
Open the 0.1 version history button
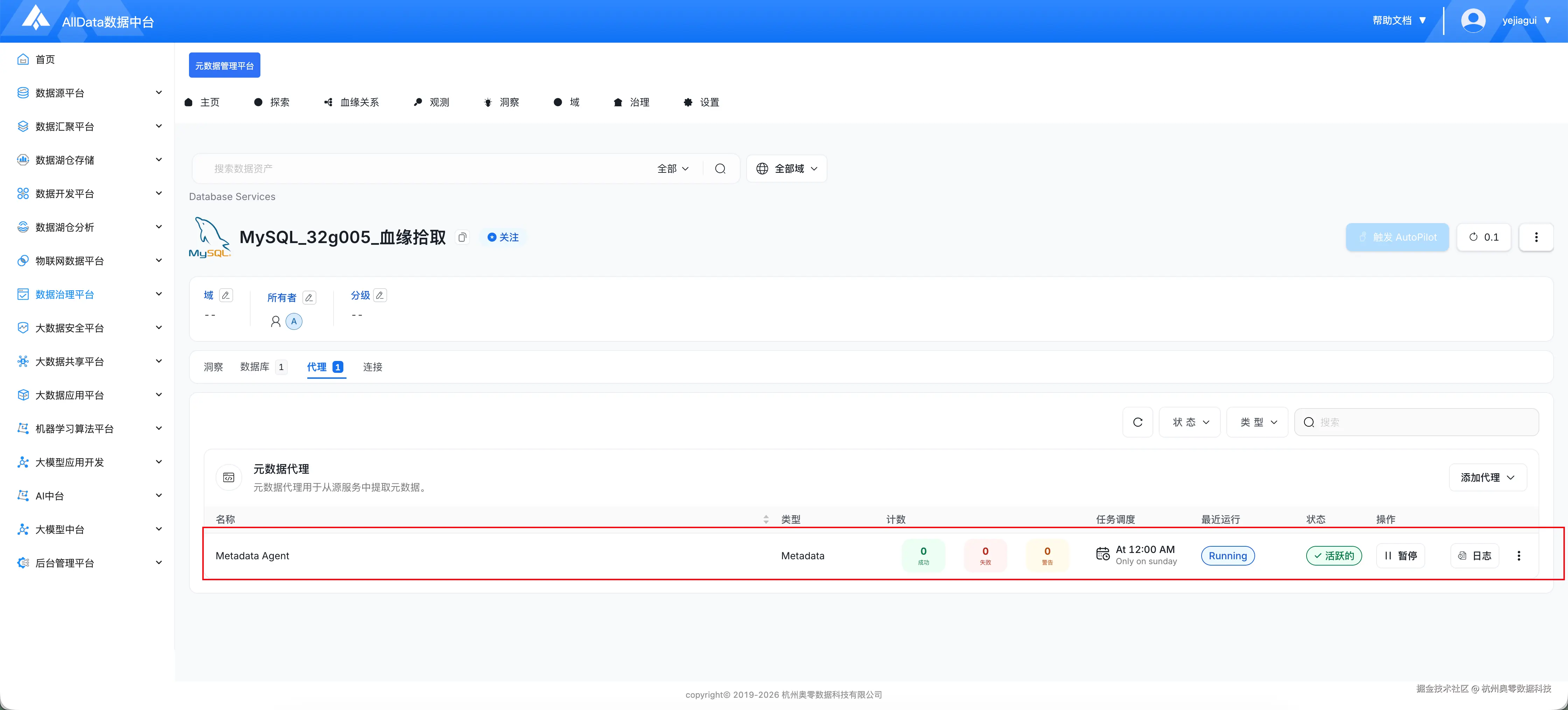coord(1483,237)
